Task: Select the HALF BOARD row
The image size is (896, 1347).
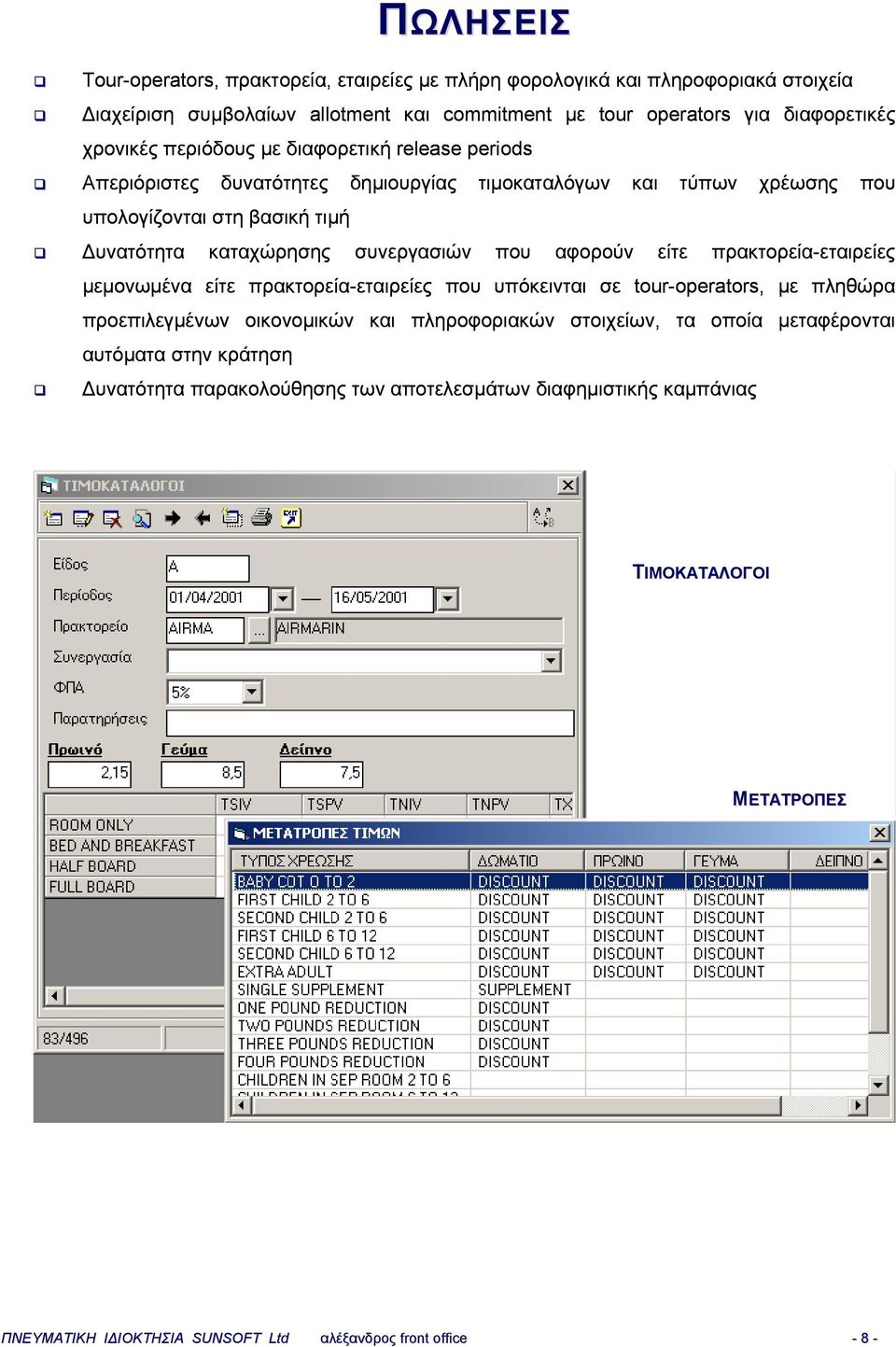Action: [131, 866]
